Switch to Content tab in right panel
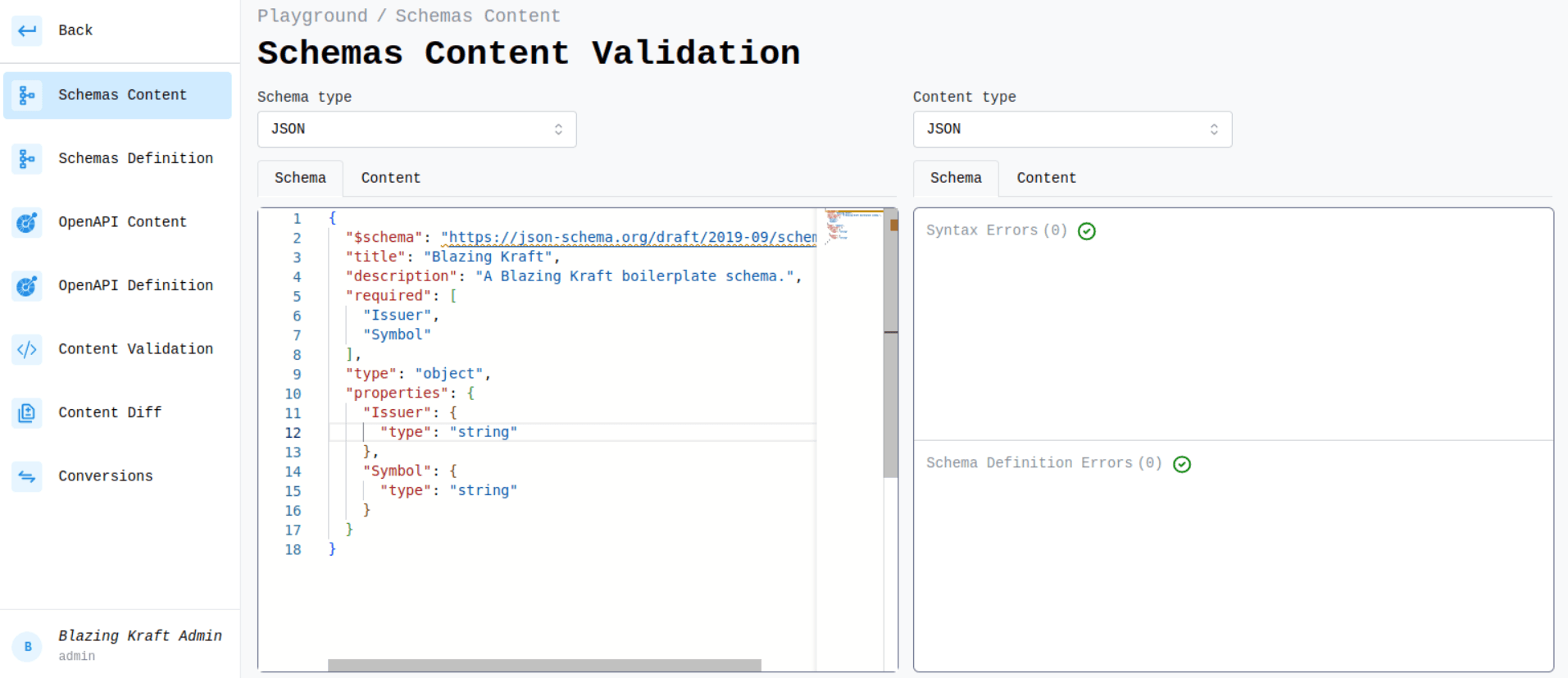This screenshot has height=678, width=1568. point(1046,178)
